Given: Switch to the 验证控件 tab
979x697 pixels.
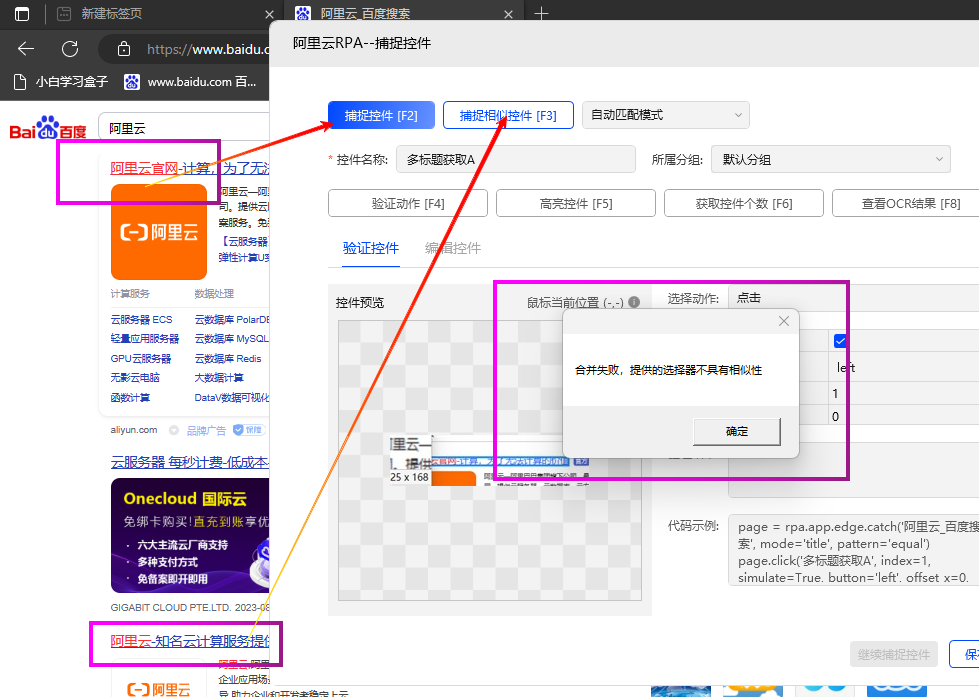Looking at the screenshot, I should pyautogui.click(x=371, y=248).
